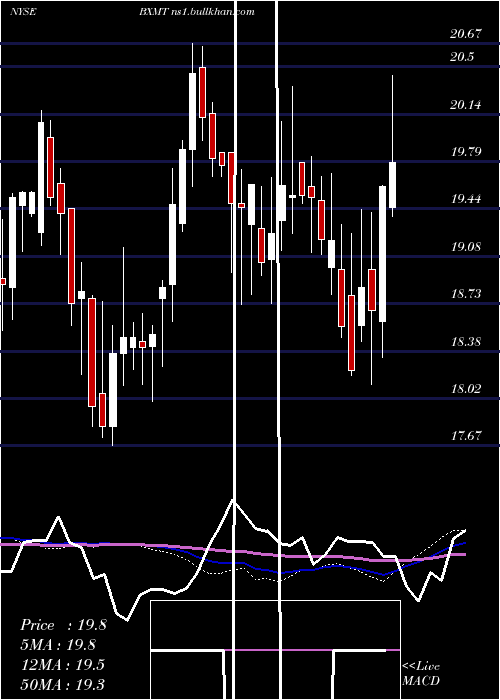Screen dimensions: 500x700
Task: Click the 50MA : 19.3 readout
Action: coord(62,684)
